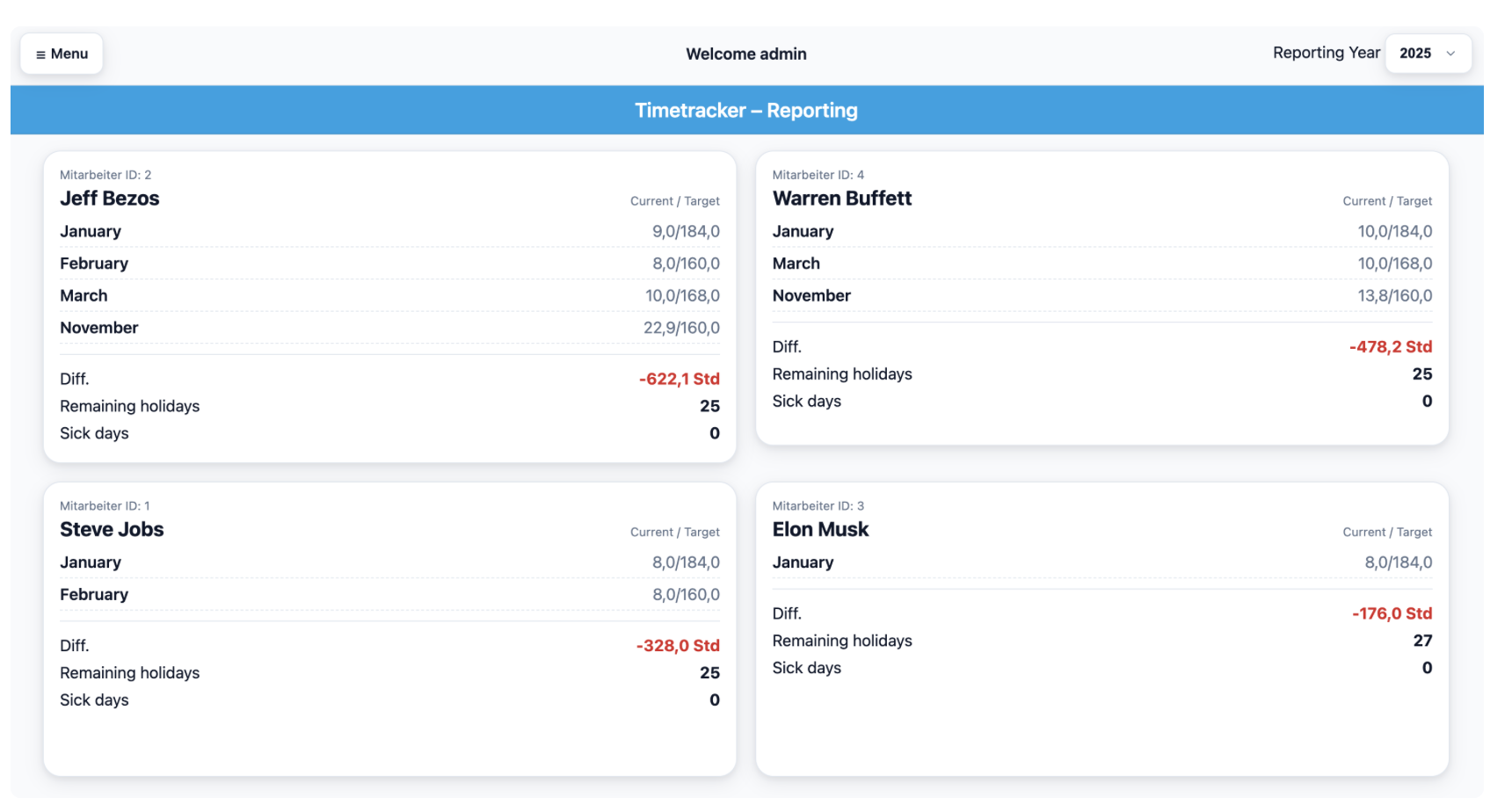This screenshot has width=1512, height=812.
Task: Click Jeff Bezos January row label
Action: [x=91, y=232]
